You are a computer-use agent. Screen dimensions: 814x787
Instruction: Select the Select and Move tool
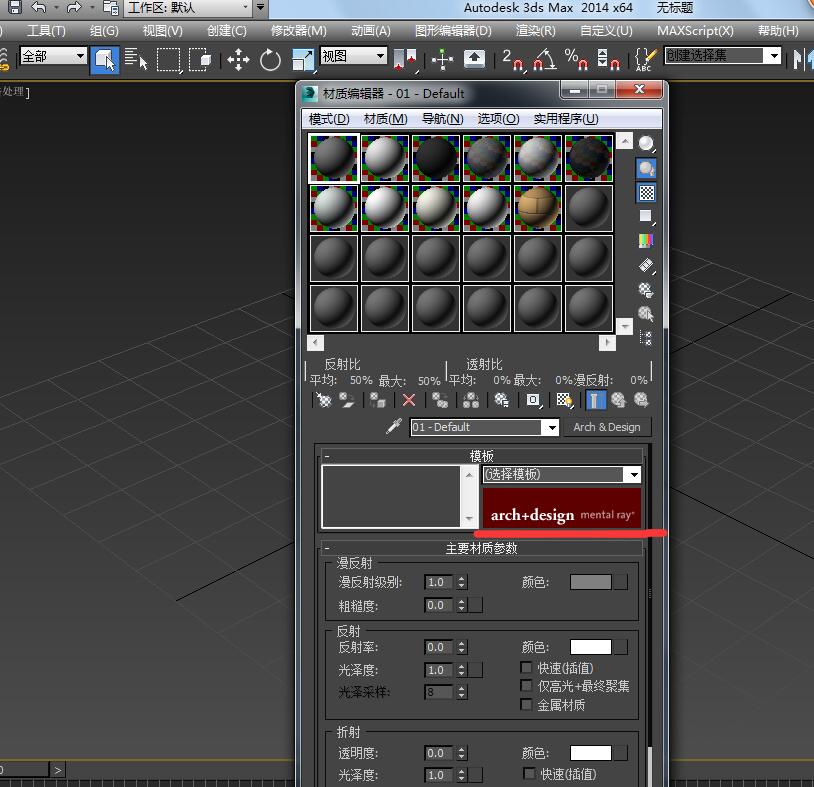coord(238,59)
